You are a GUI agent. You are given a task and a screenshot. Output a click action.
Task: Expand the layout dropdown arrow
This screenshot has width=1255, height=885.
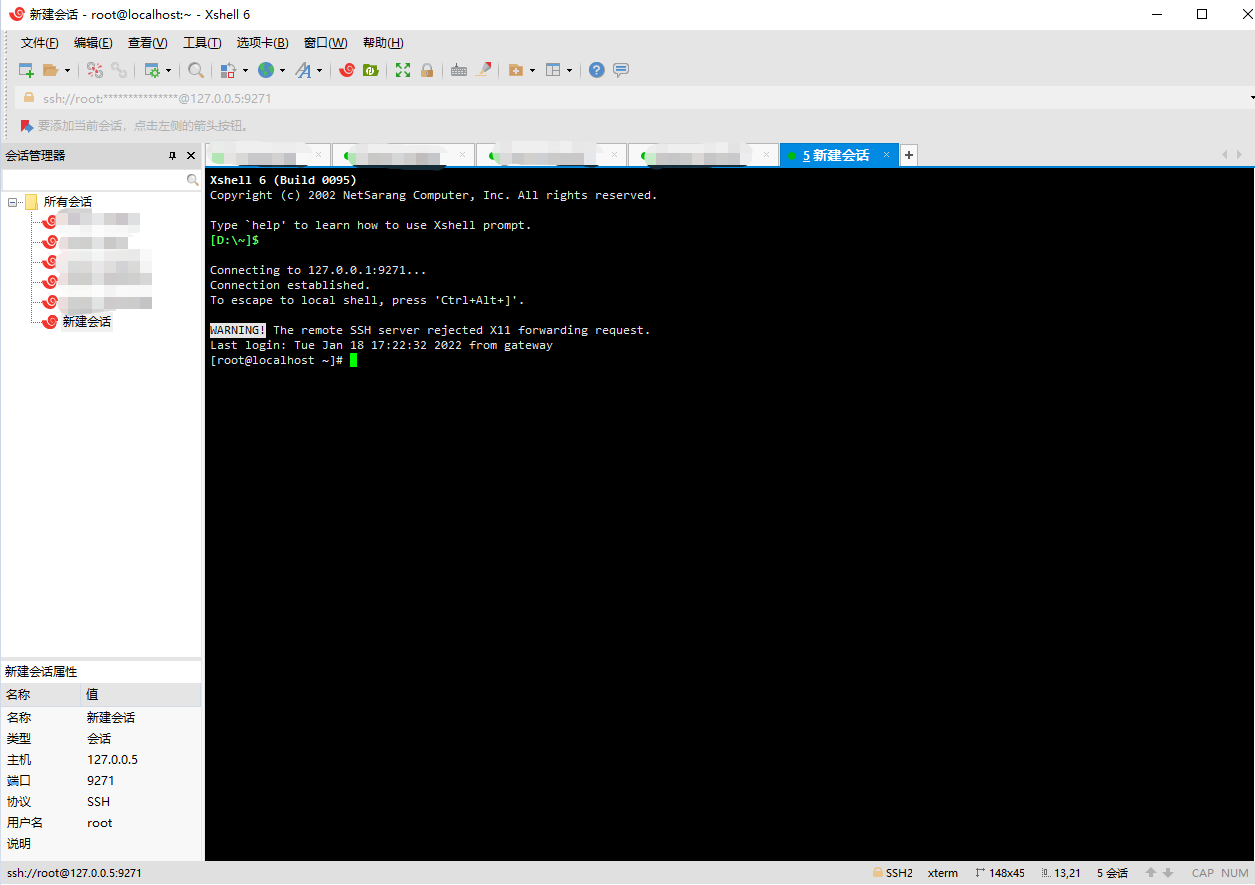click(569, 70)
